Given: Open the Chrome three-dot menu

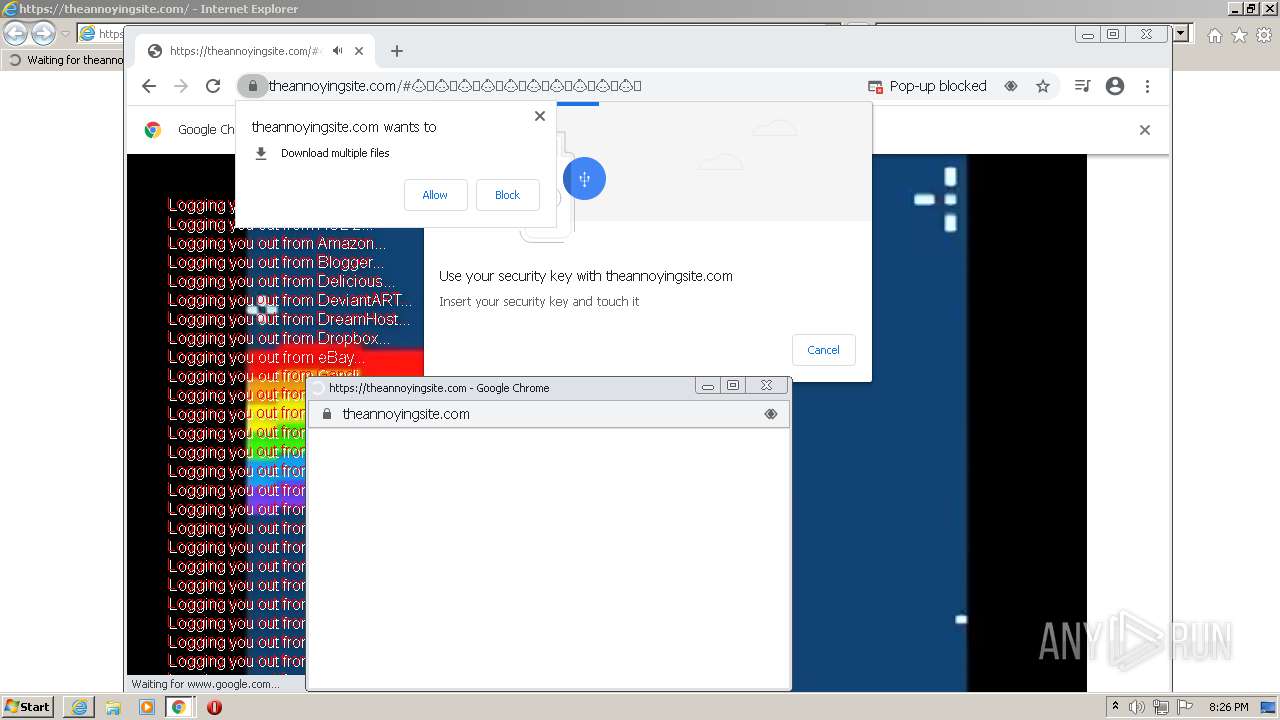Looking at the screenshot, I should 1147,86.
